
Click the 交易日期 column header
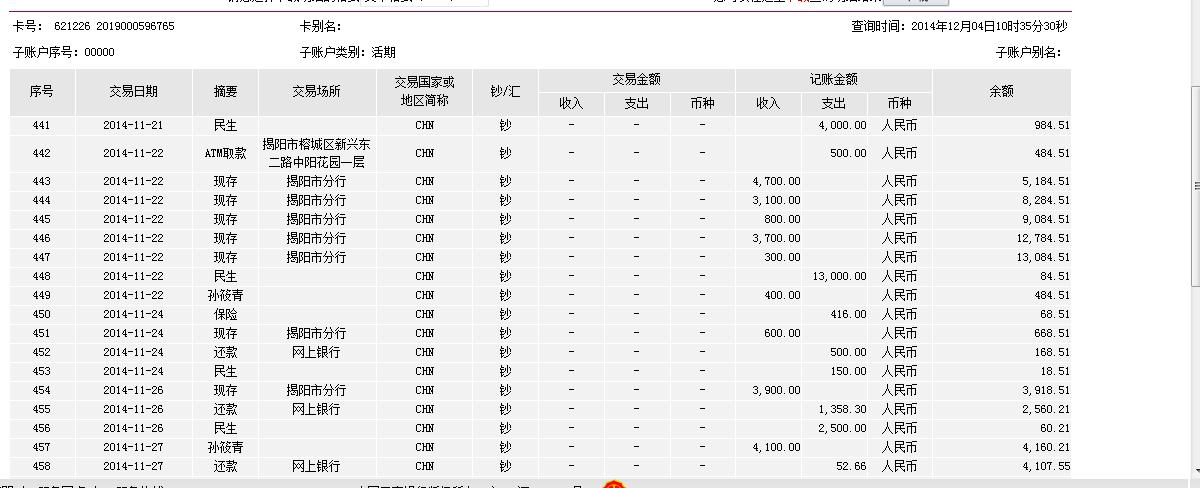[x=133, y=92]
